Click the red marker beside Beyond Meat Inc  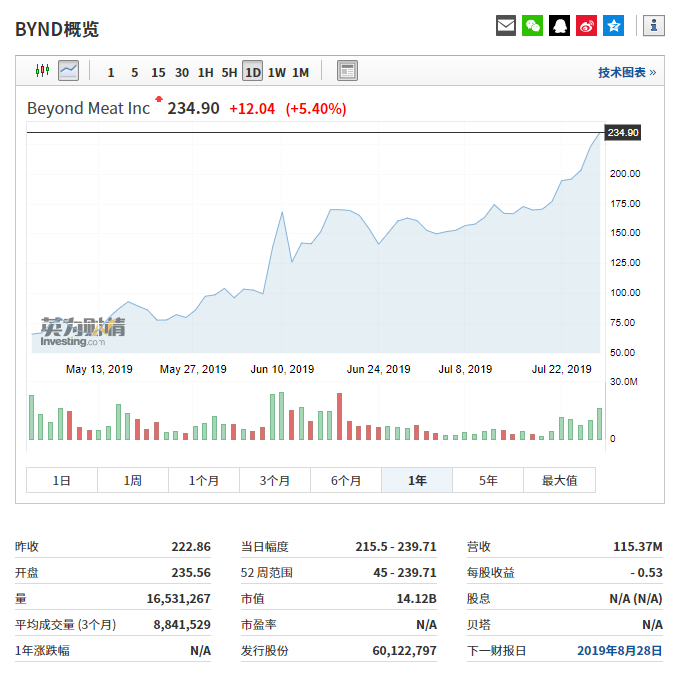click(159, 99)
